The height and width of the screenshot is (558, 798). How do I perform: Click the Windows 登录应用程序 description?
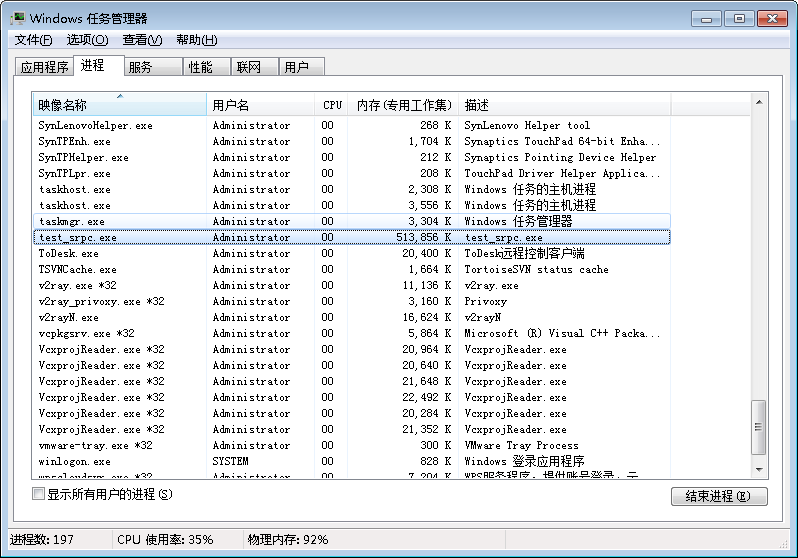(524, 461)
